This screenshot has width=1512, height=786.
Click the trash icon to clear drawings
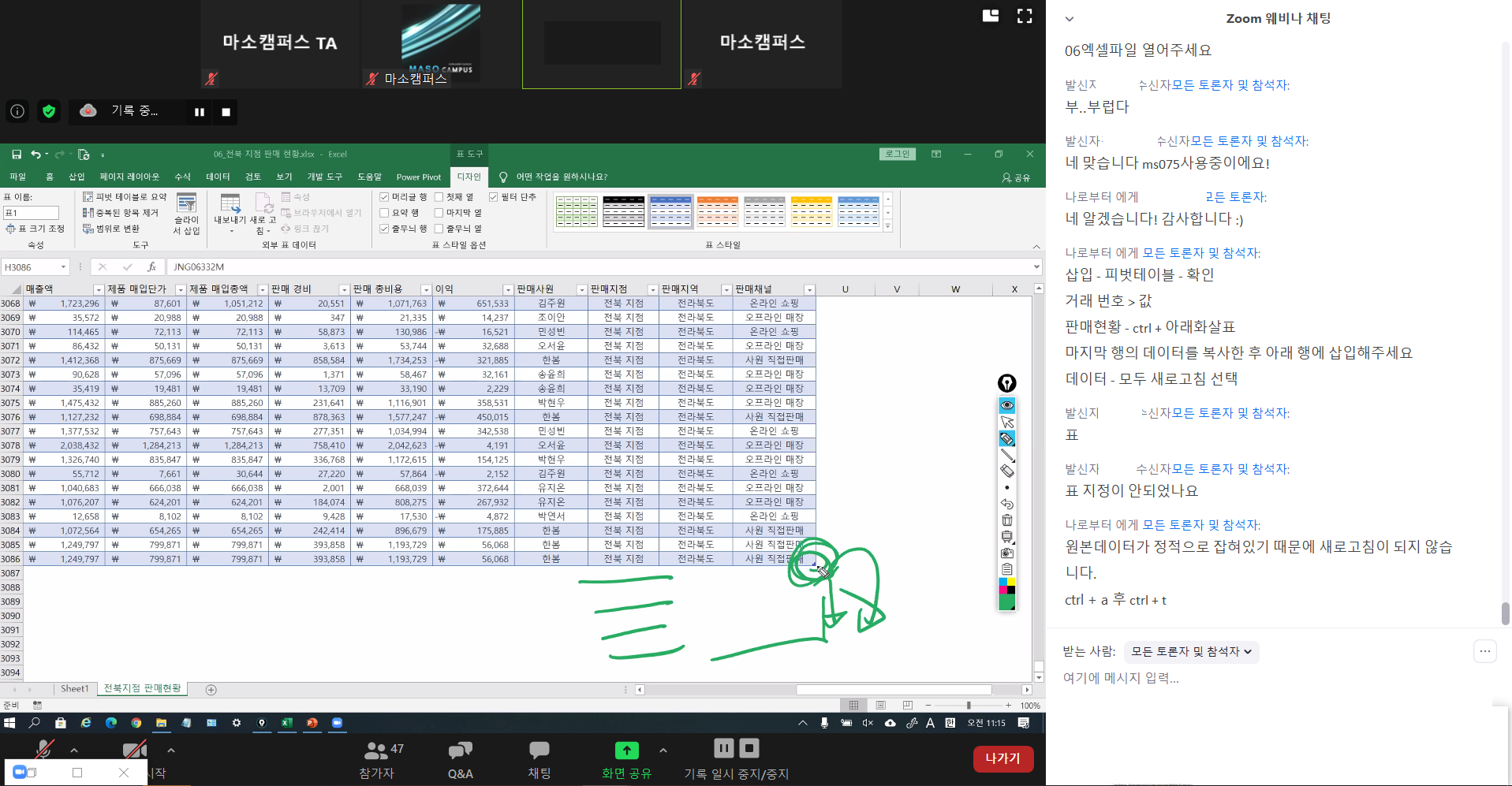tap(1007, 520)
